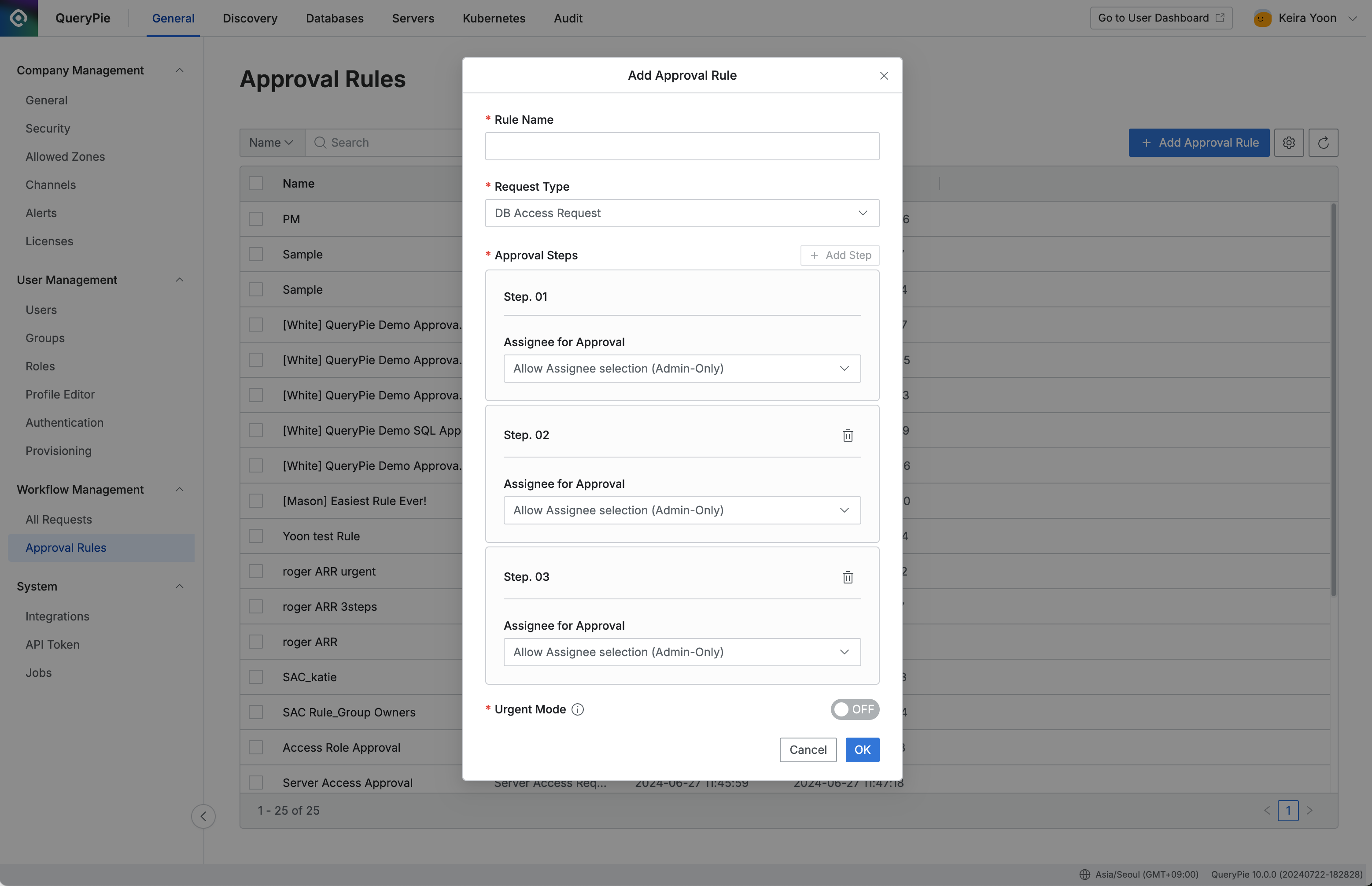Click the Add Step button
The width and height of the screenshot is (1372, 886).
pos(840,255)
